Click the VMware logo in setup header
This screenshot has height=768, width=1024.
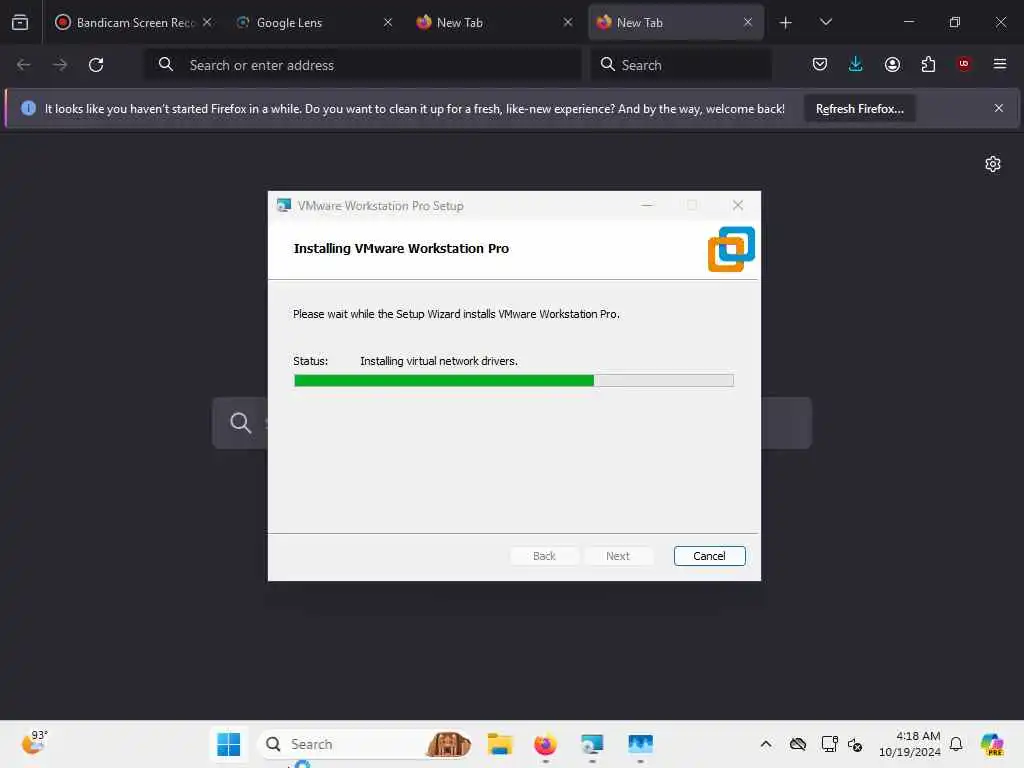(x=731, y=249)
